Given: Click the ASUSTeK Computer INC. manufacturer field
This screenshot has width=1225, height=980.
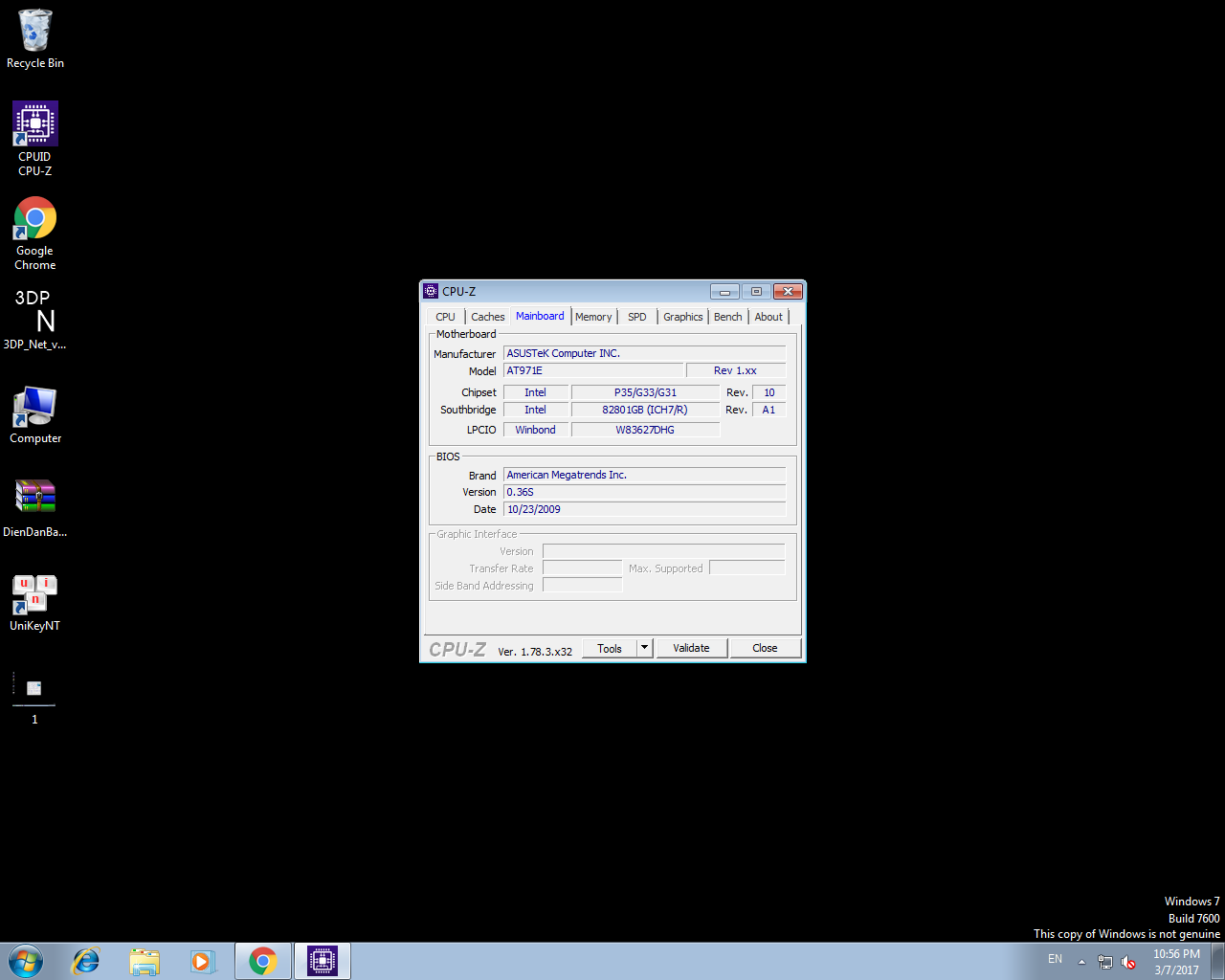Looking at the screenshot, I should pos(644,353).
